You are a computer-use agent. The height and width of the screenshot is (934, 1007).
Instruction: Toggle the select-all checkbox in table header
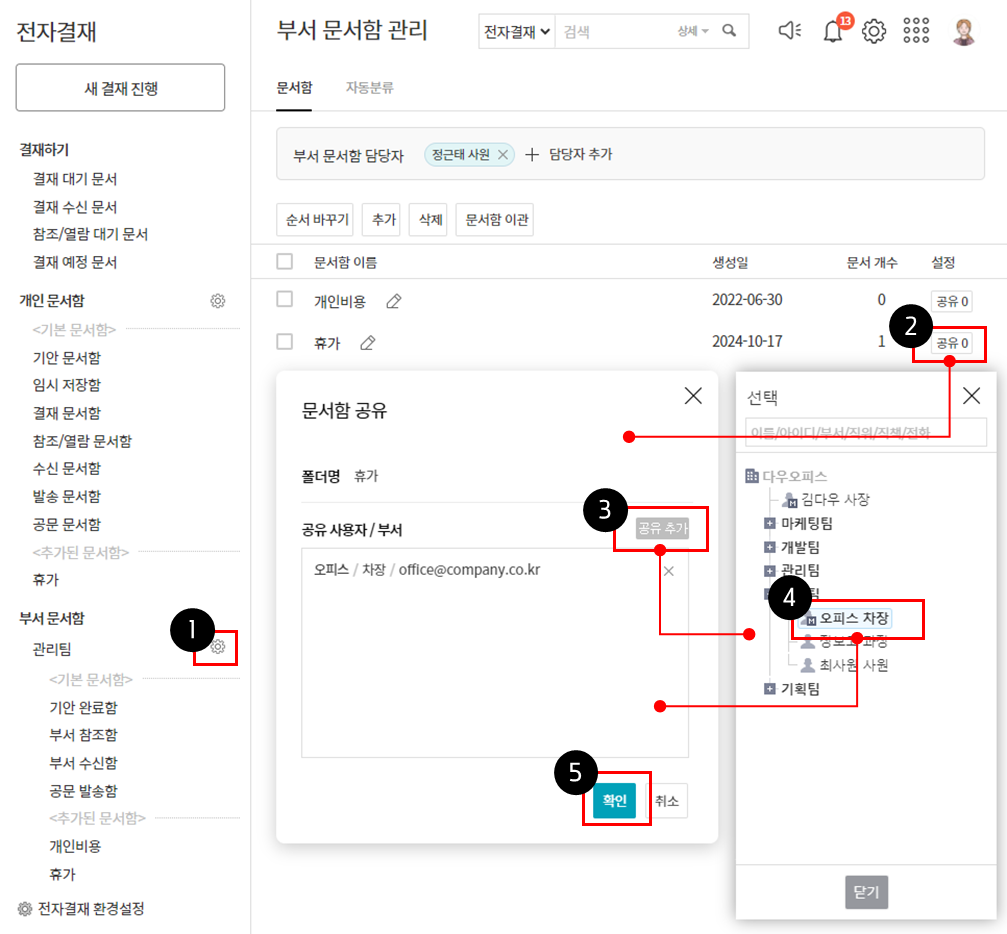[285, 262]
